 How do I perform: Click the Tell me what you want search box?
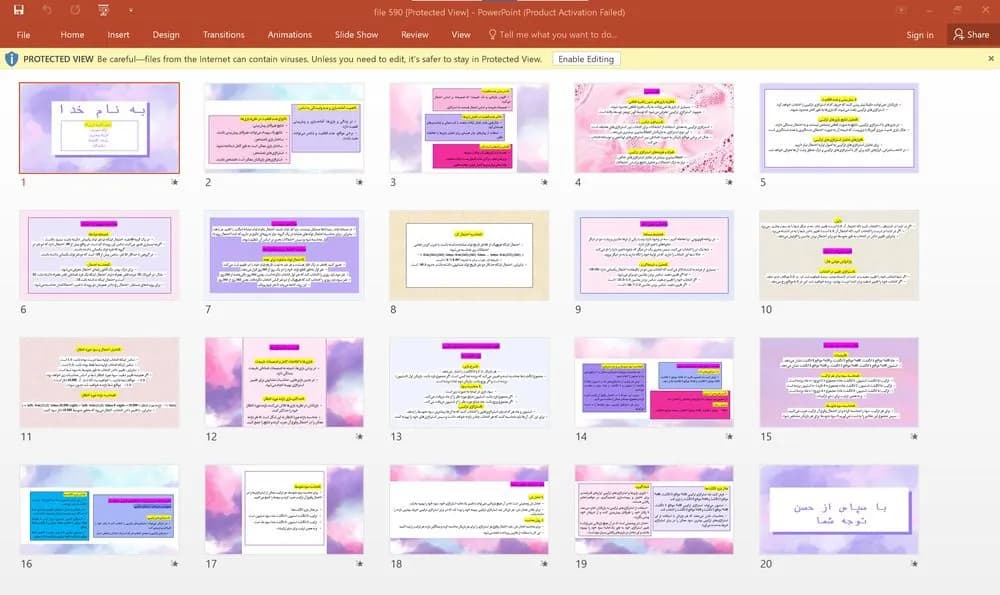(x=552, y=35)
